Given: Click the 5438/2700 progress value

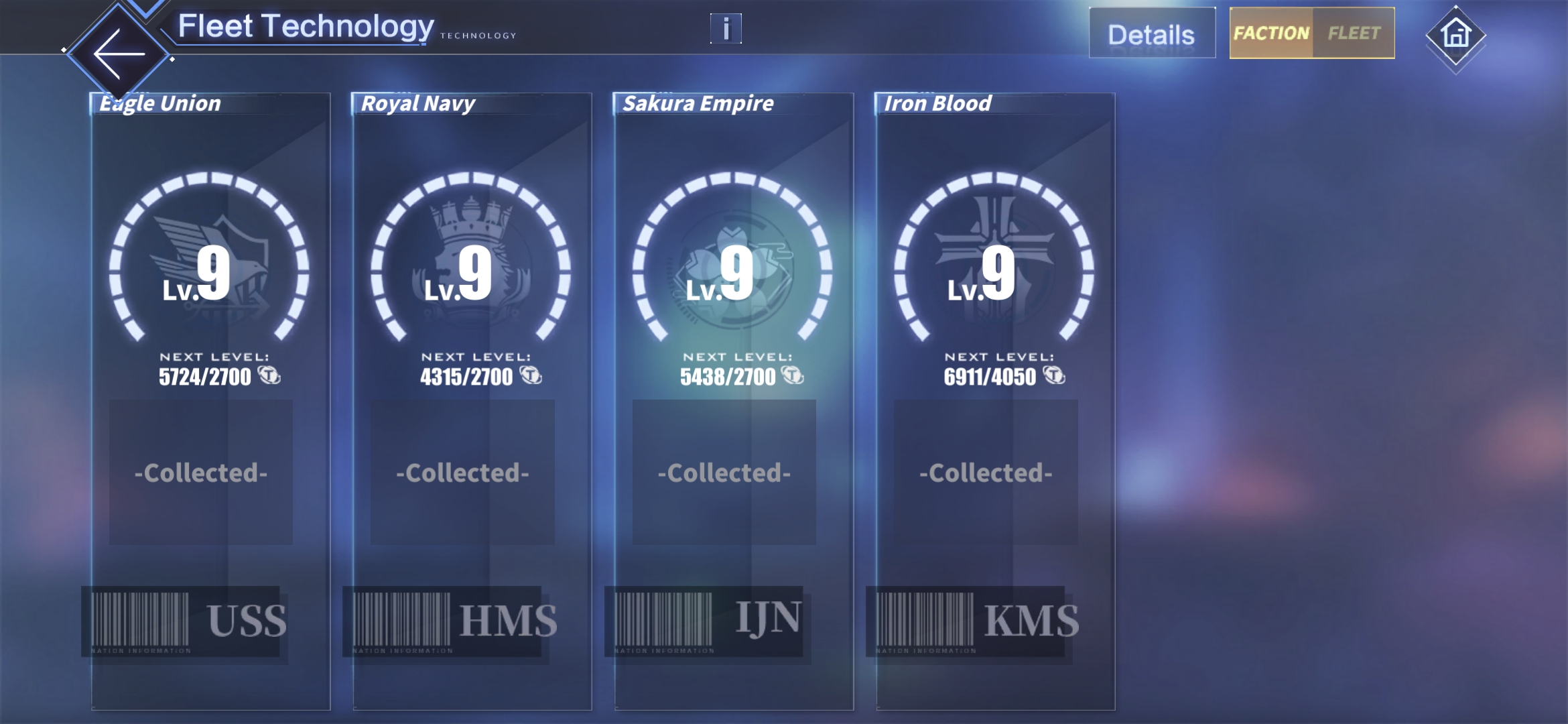Looking at the screenshot, I should click(728, 377).
